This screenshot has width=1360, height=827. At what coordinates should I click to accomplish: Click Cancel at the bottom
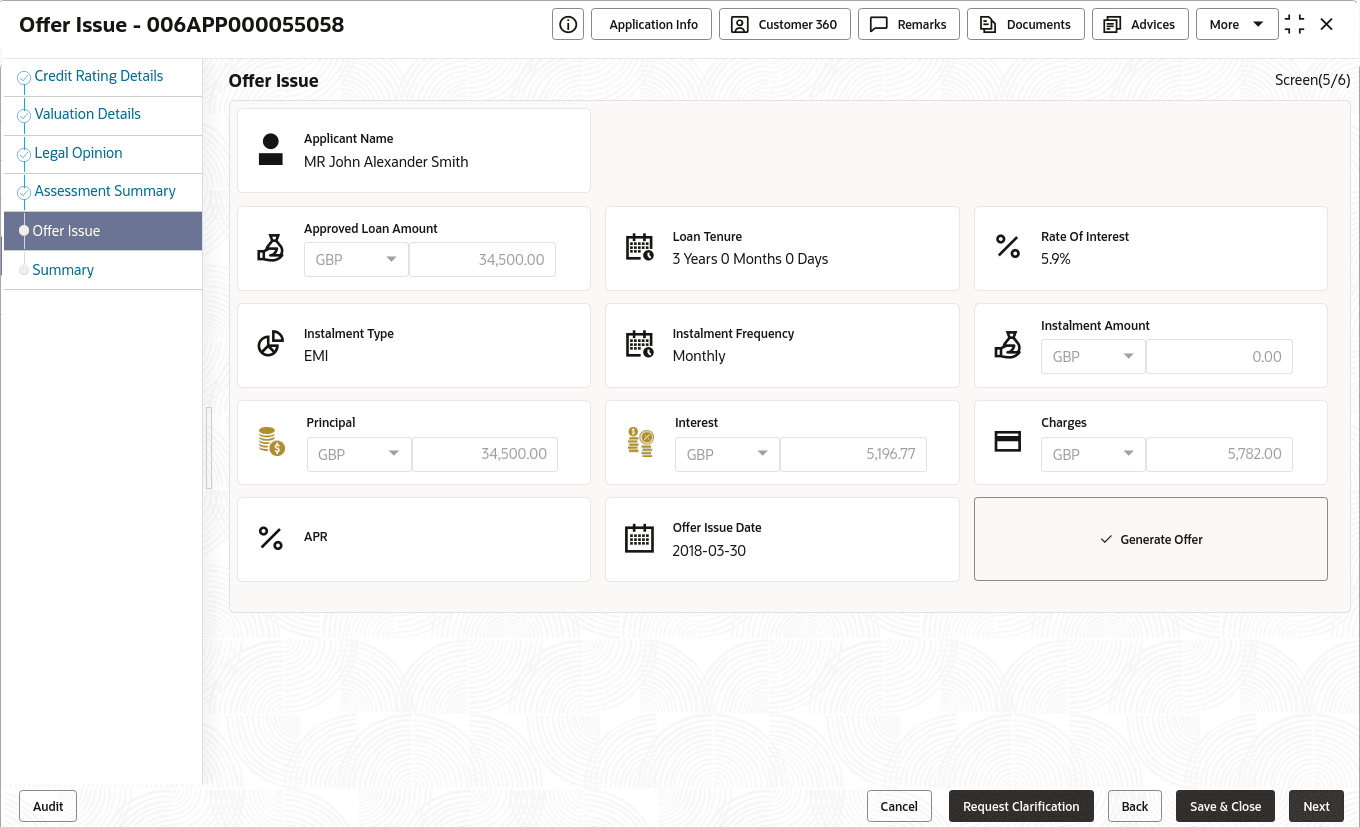click(x=899, y=806)
